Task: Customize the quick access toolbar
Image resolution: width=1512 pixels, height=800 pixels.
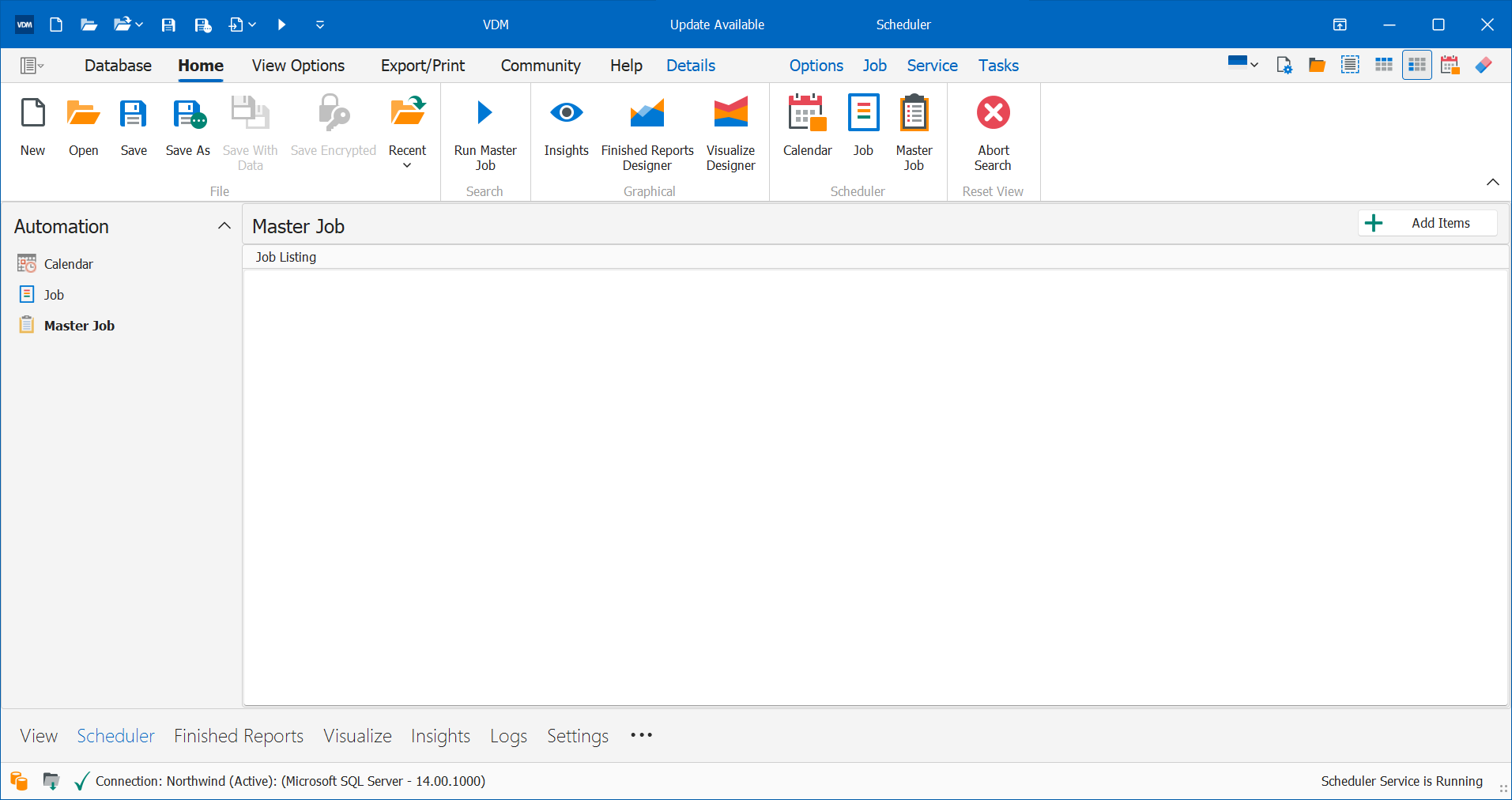Action: [x=320, y=25]
